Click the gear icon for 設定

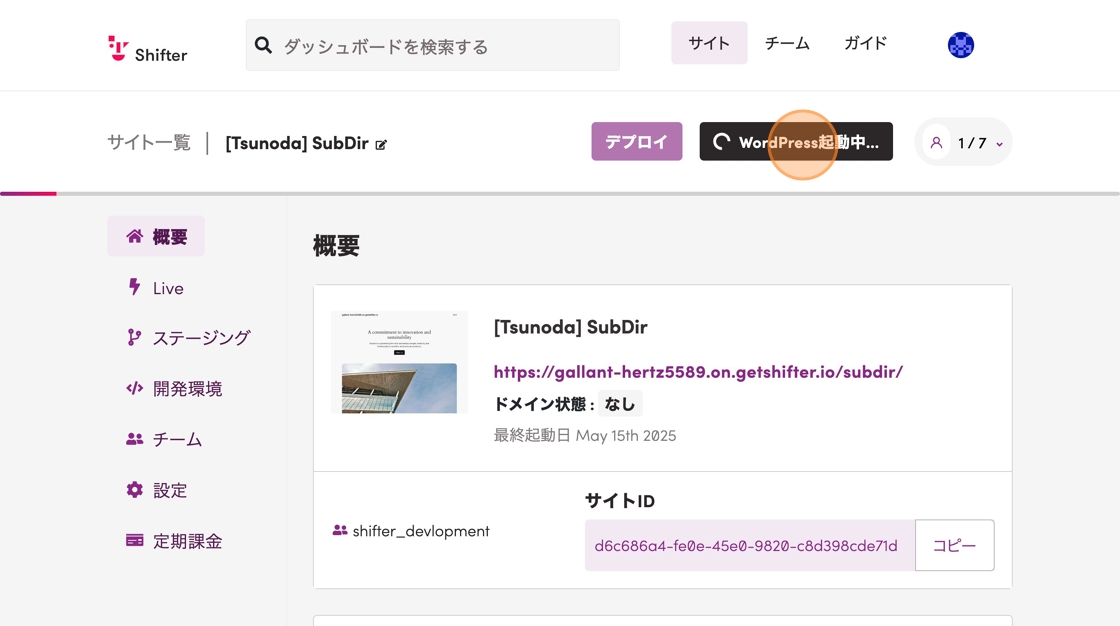134,490
